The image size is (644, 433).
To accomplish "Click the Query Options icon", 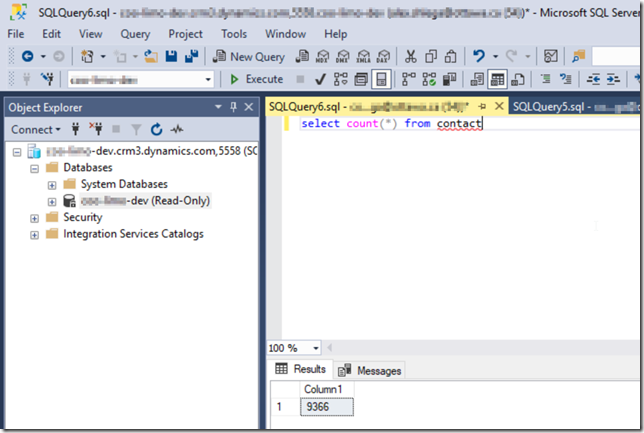I will pos(361,79).
